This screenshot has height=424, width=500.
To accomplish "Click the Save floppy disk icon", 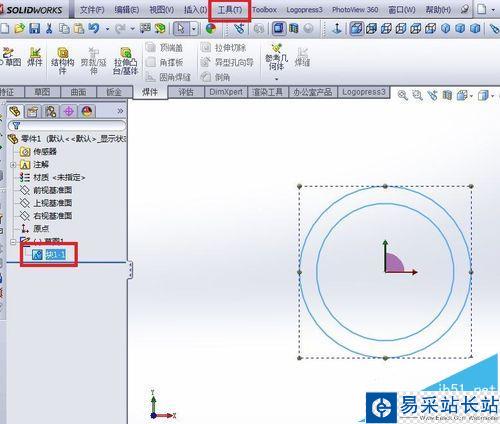I will (35, 28).
